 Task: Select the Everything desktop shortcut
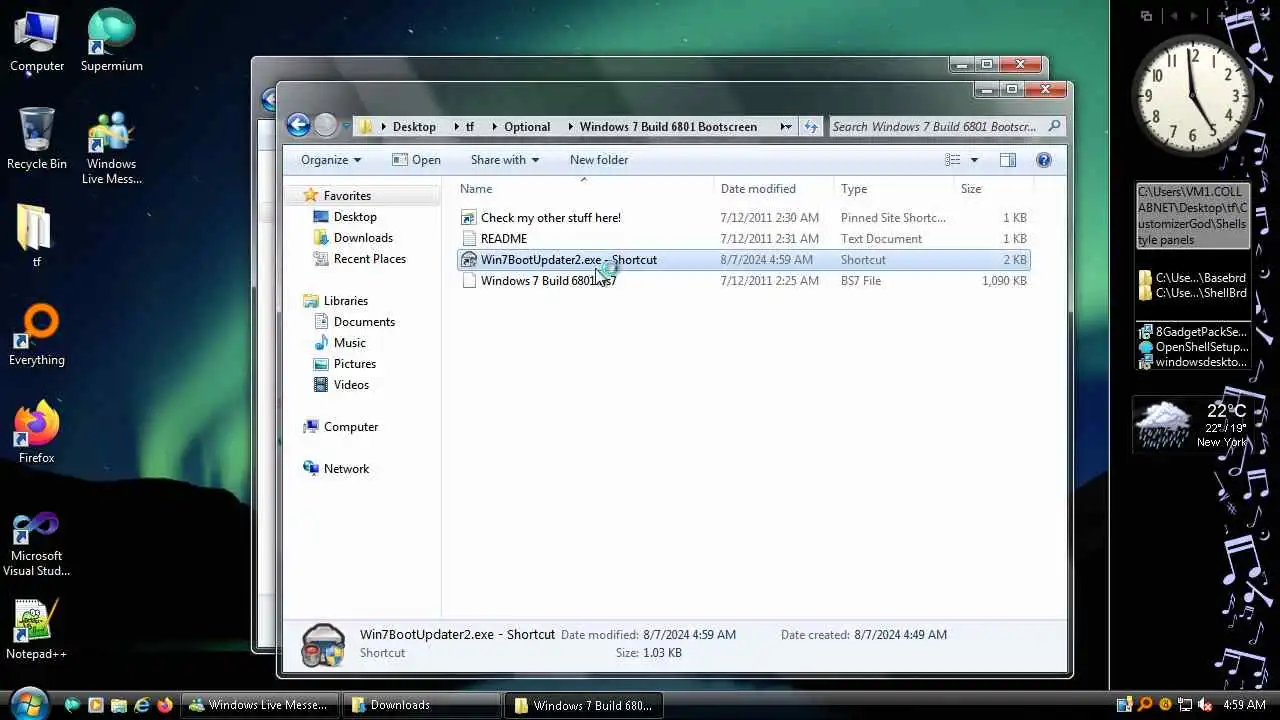(37, 335)
